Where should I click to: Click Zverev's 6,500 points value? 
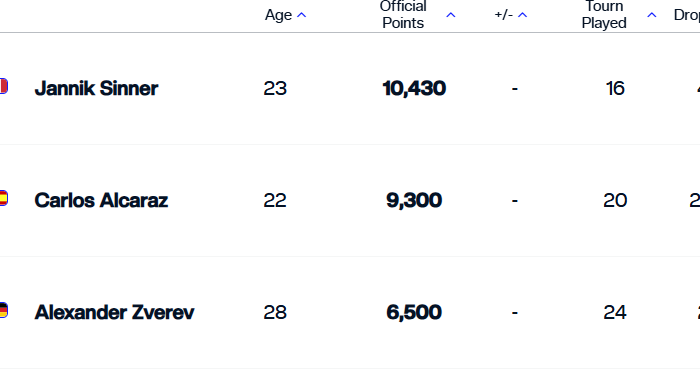point(414,312)
